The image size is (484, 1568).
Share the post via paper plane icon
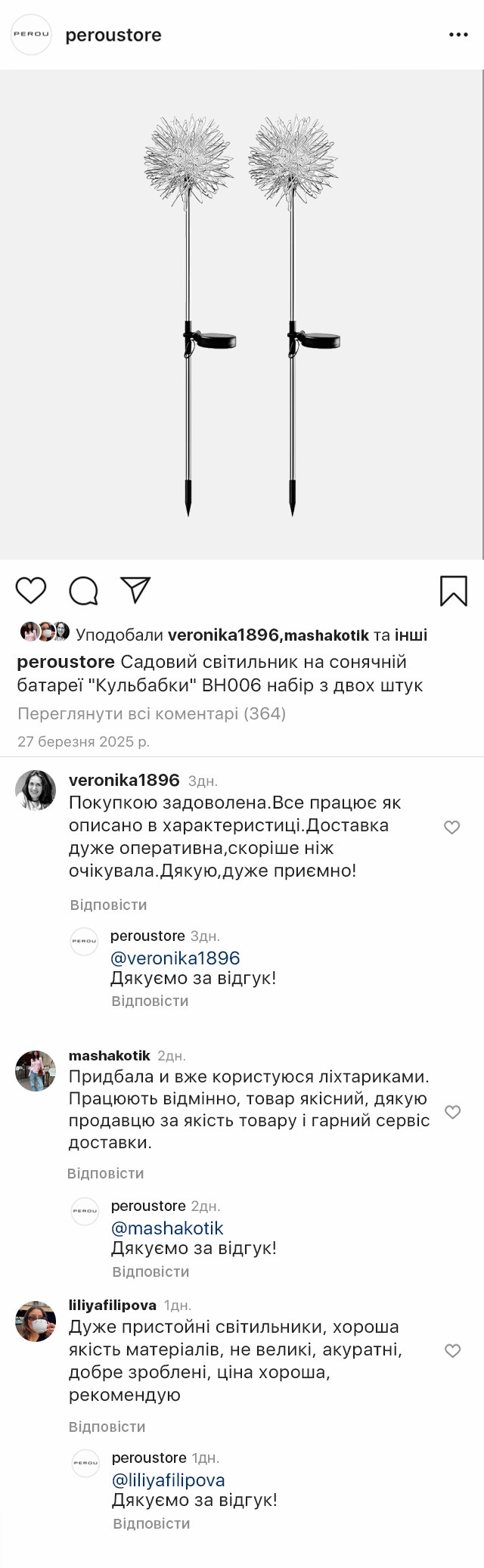point(136,590)
